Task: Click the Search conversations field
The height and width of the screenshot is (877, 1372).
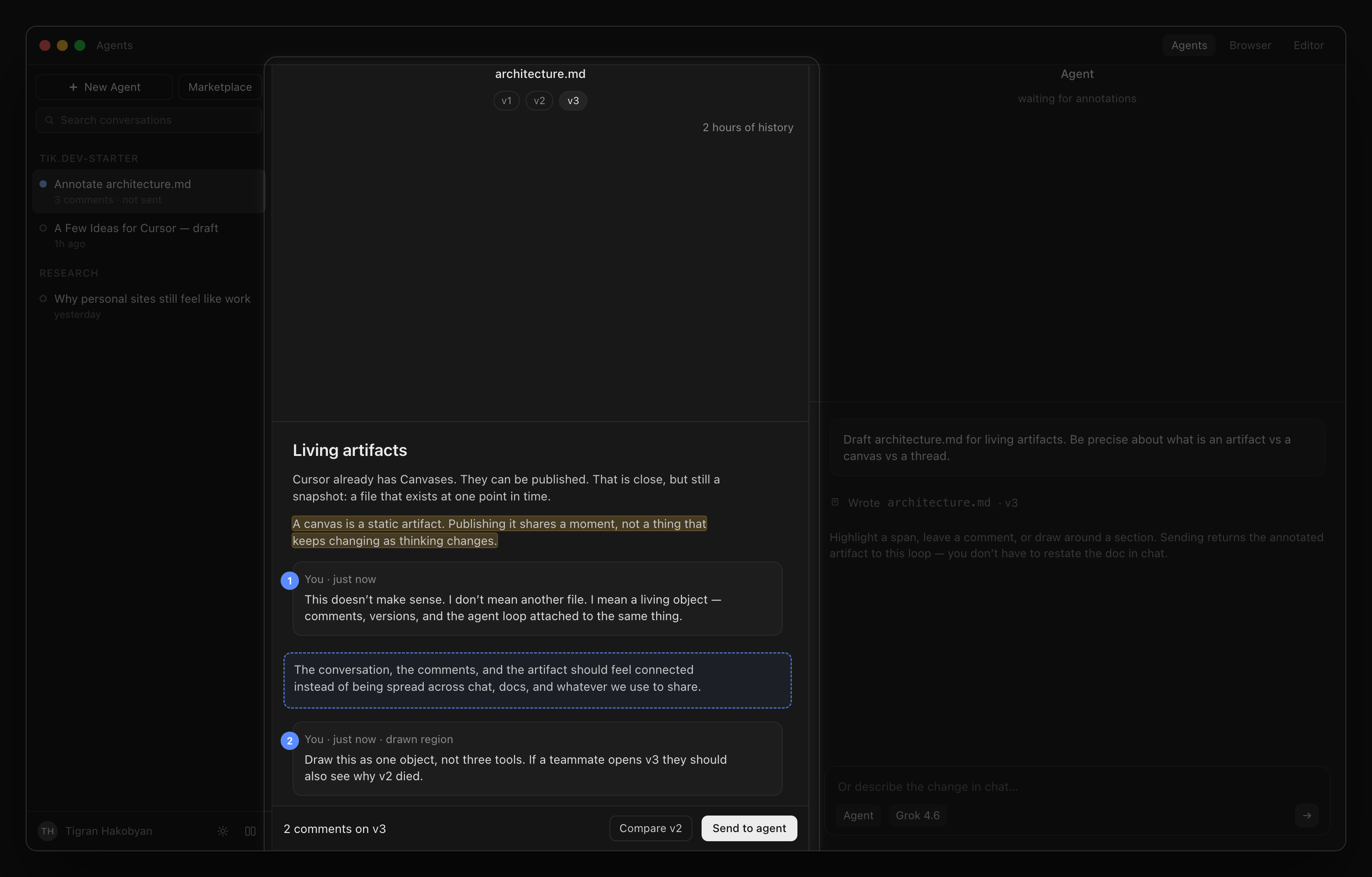Action: coord(149,120)
